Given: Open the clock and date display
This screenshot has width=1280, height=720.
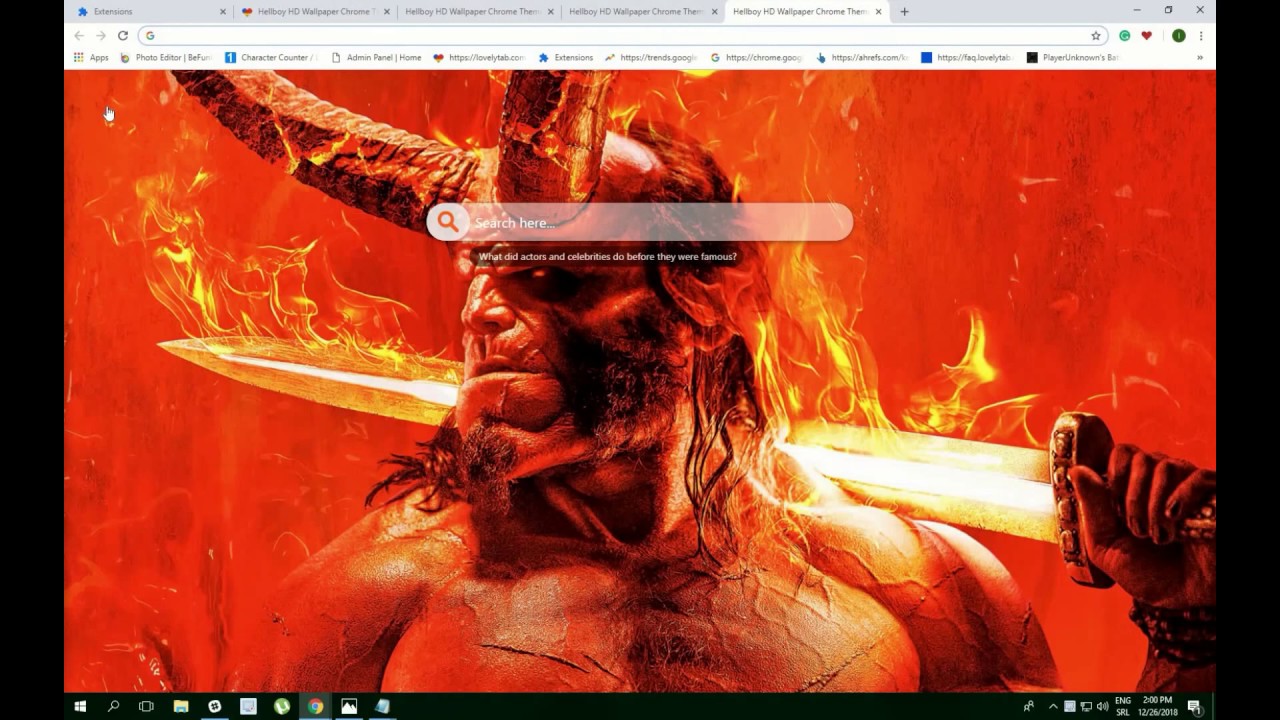Looking at the screenshot, I should coord(1157,706).
